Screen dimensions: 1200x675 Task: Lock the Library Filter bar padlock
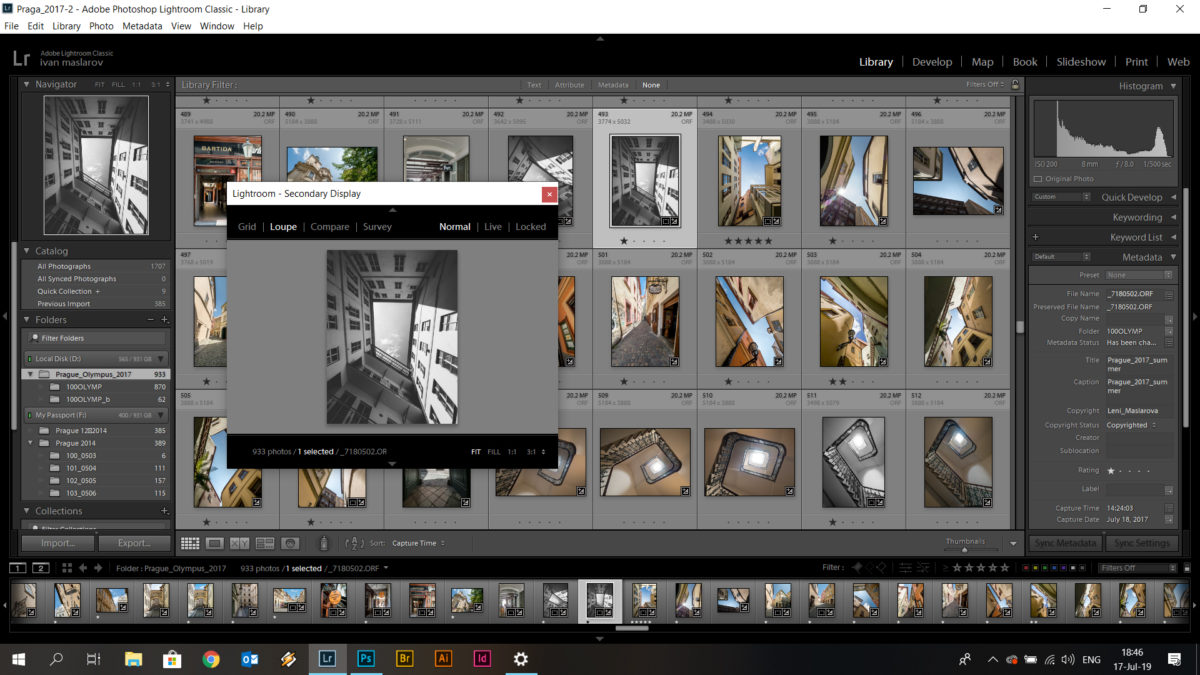pos(1015,85)
